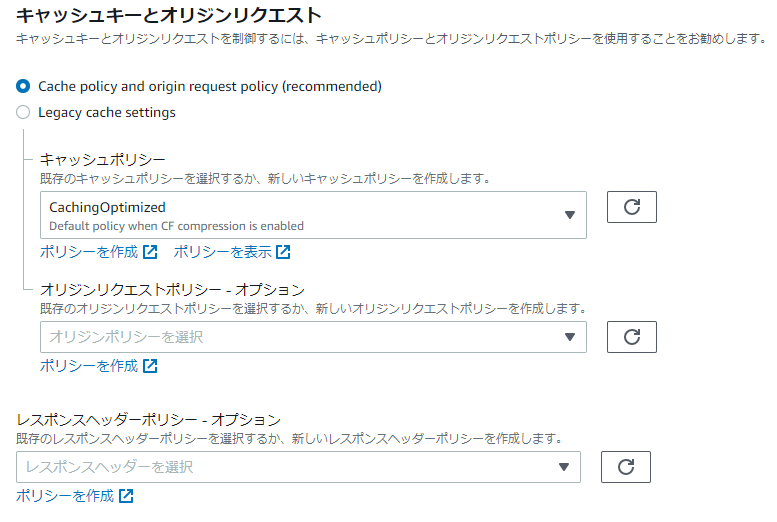Open レスポンスヘッダーを選択 dropdown arrow

(564, 467)
